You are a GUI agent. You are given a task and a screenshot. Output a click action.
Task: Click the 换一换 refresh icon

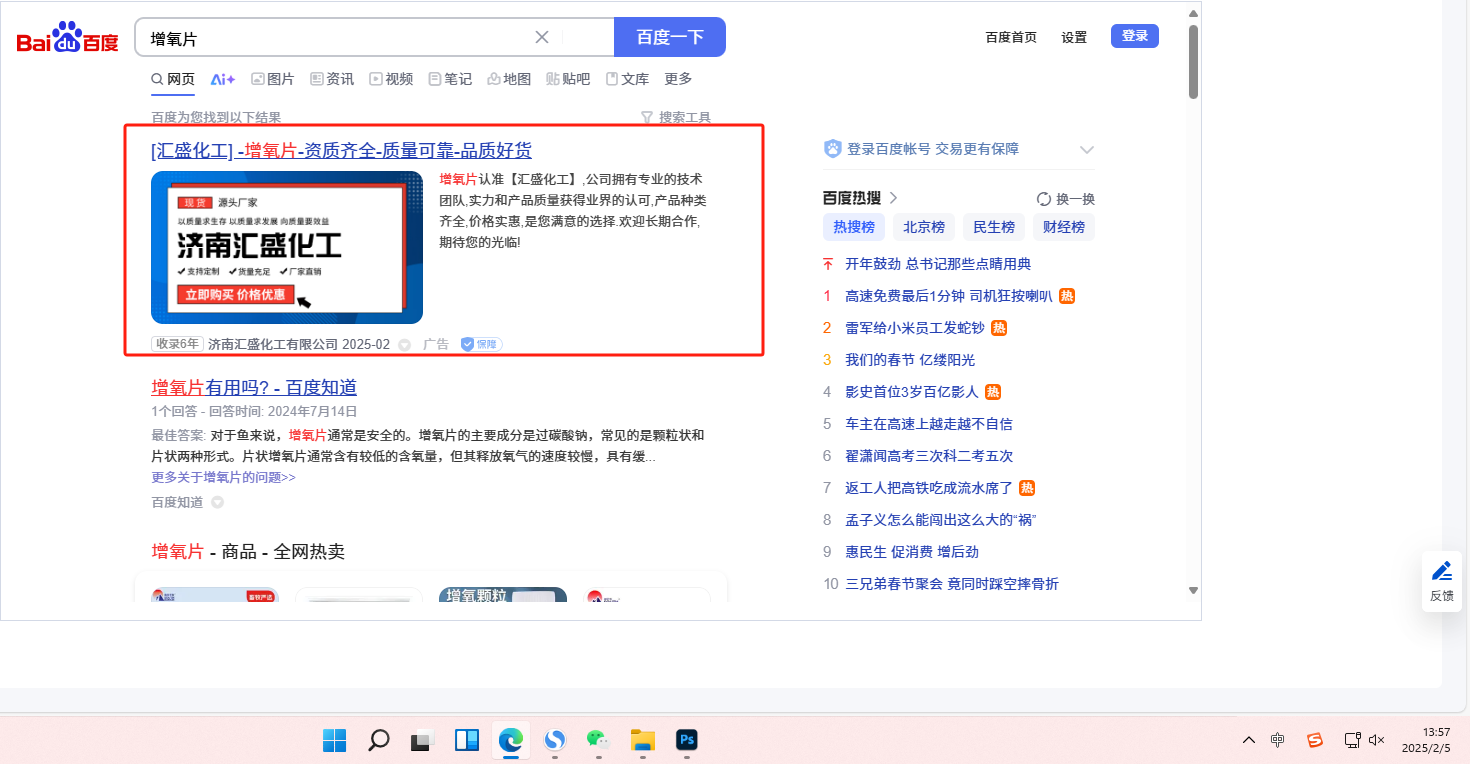coord(1044,198)
